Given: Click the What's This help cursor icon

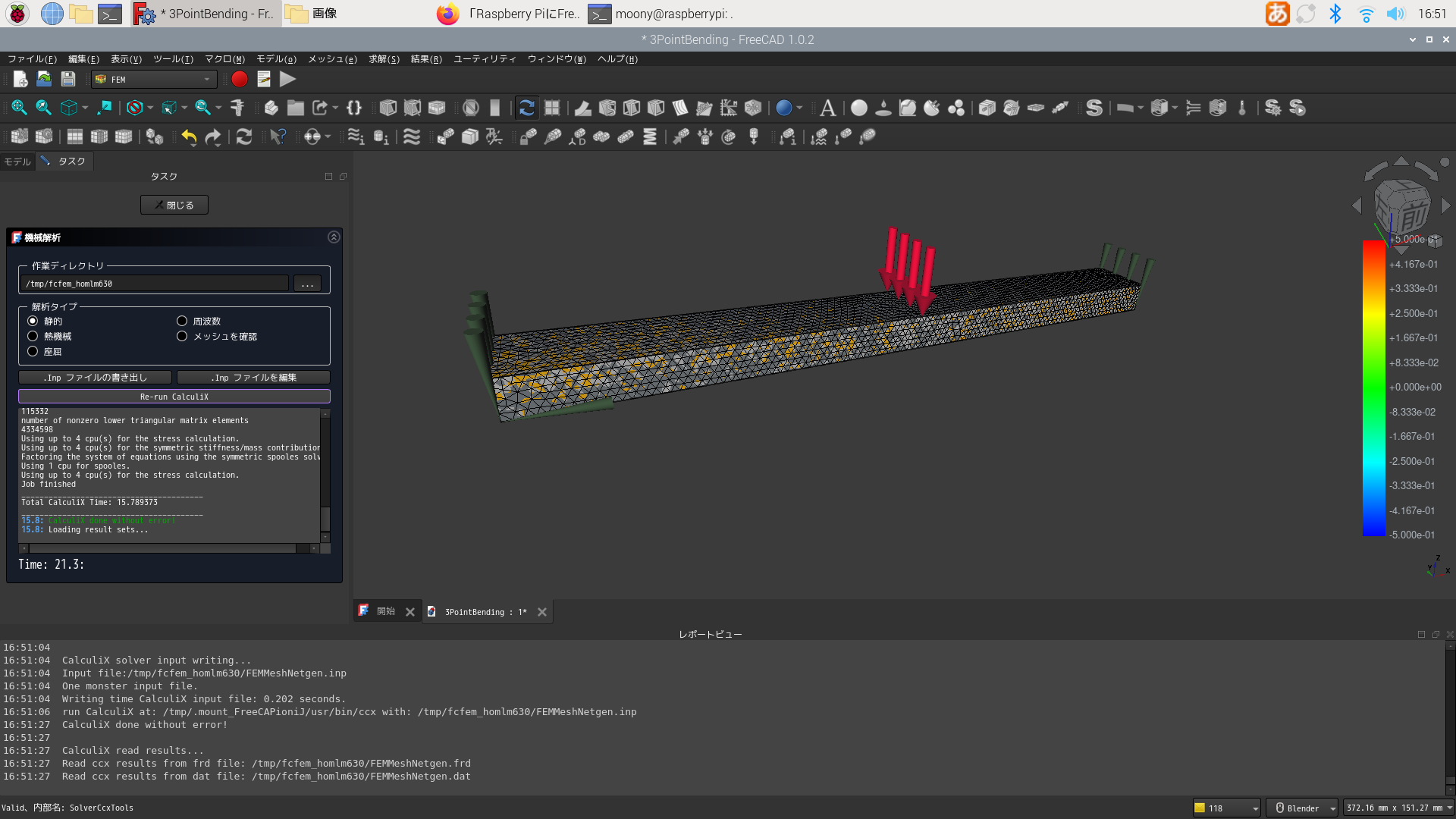Looking at the screenshot, I should [x=278, y=136].
